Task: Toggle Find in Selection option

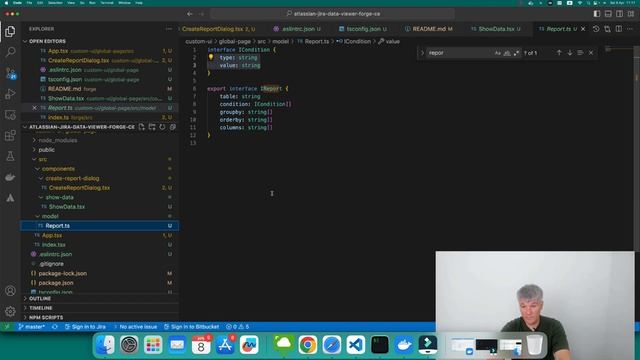Action: click(580, 53)
